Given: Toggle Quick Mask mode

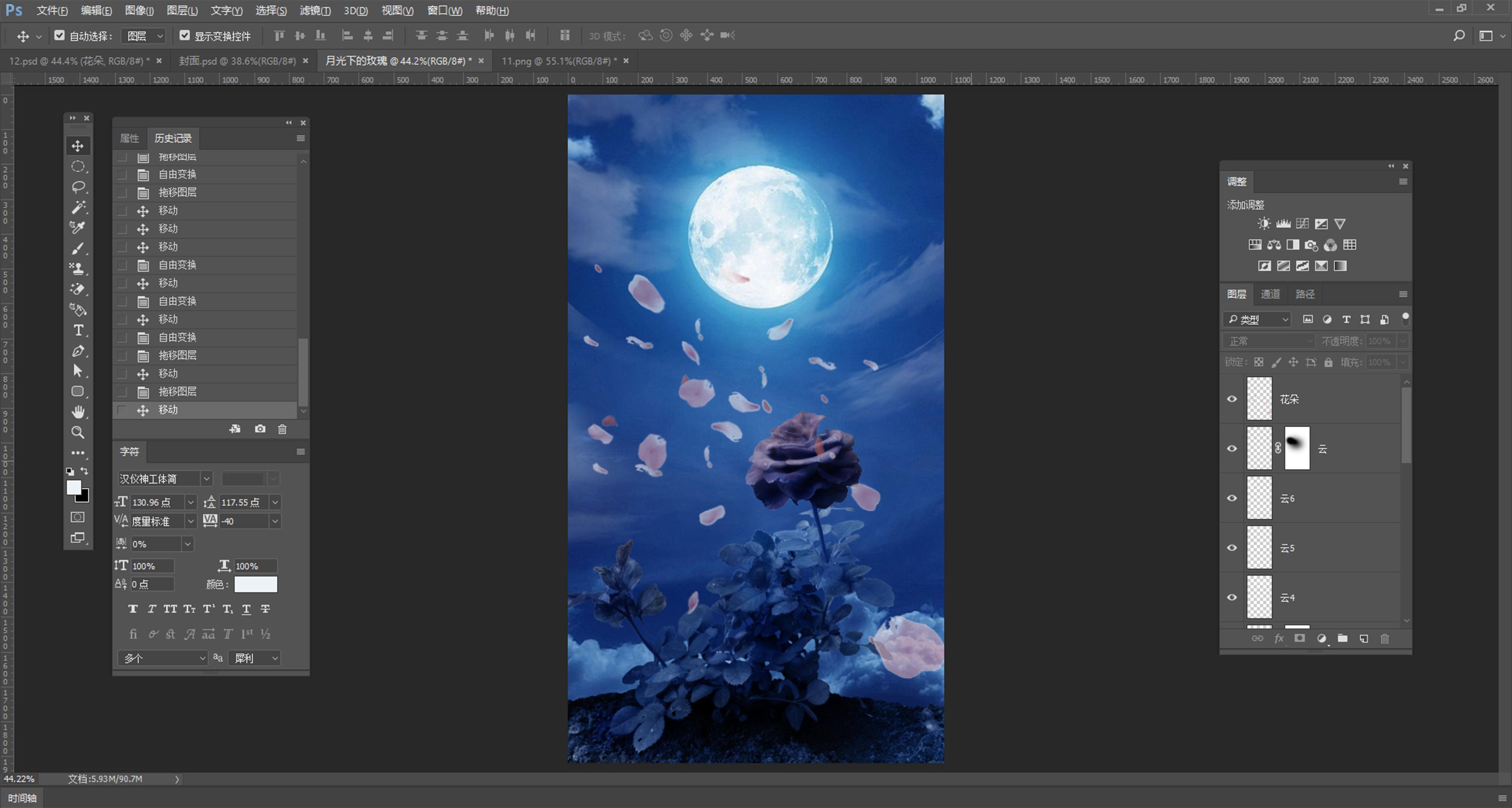Looking at the screenshot, I should (78, 517).
